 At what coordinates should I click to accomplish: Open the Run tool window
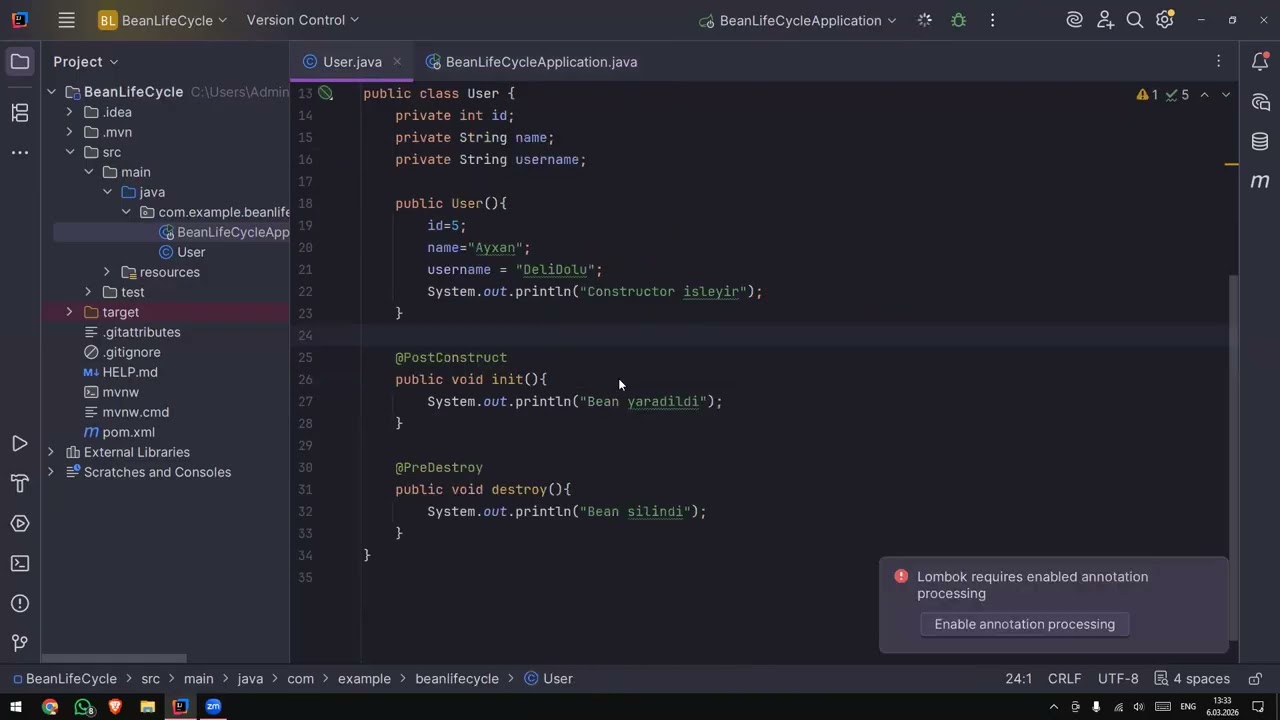pyautogui.click(x=20, y=443)
